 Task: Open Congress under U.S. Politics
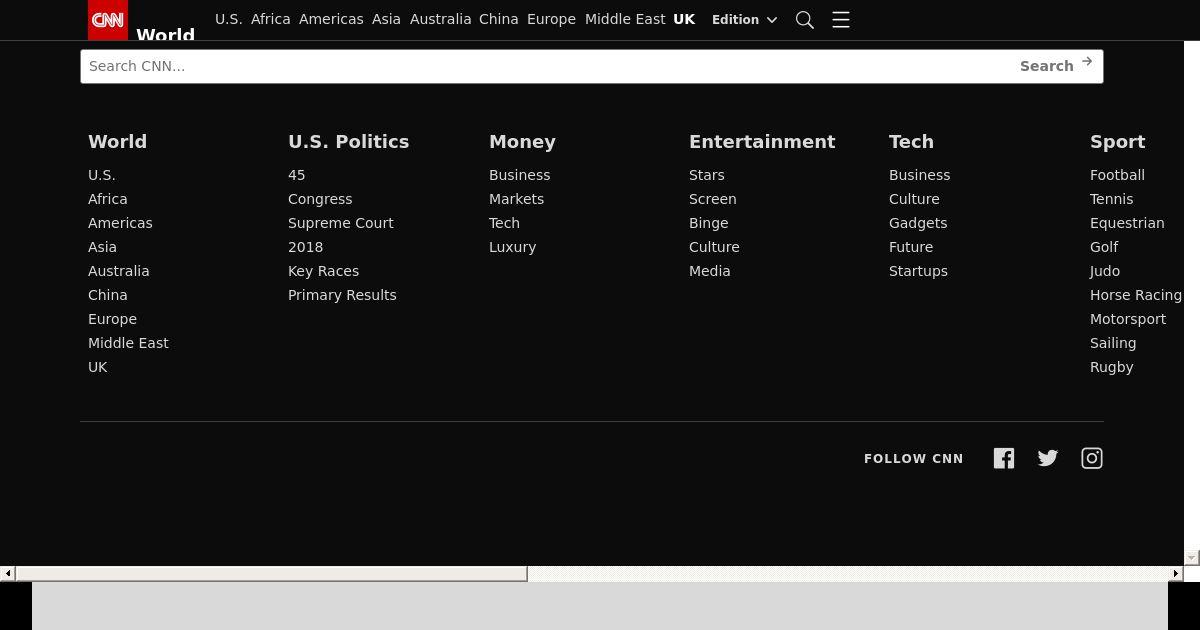[320, 199]
